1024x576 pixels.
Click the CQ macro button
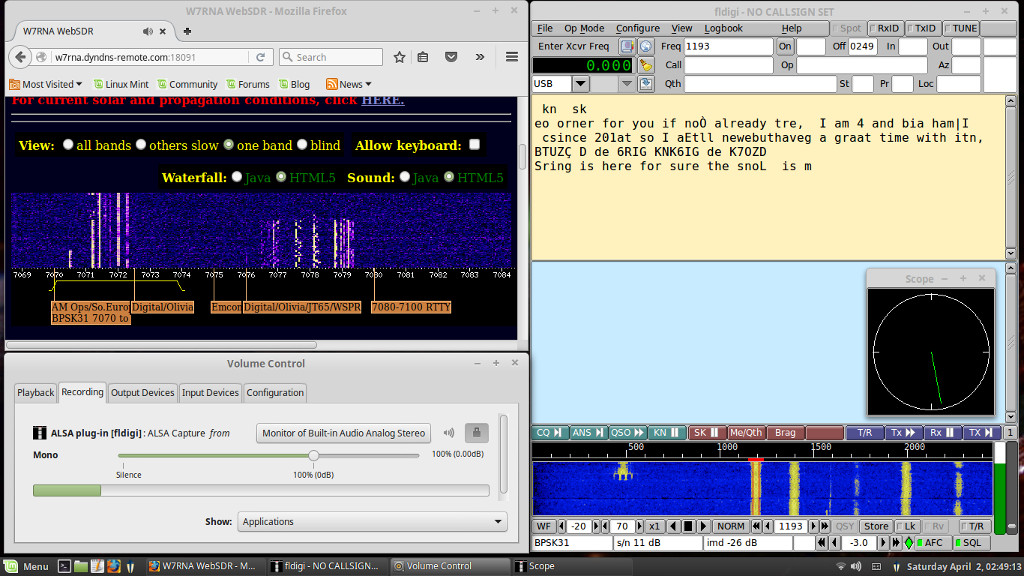[549, 432]
